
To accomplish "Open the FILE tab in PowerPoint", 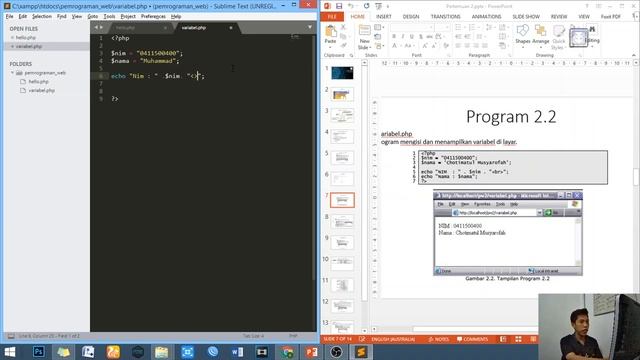I will point(332,16).
